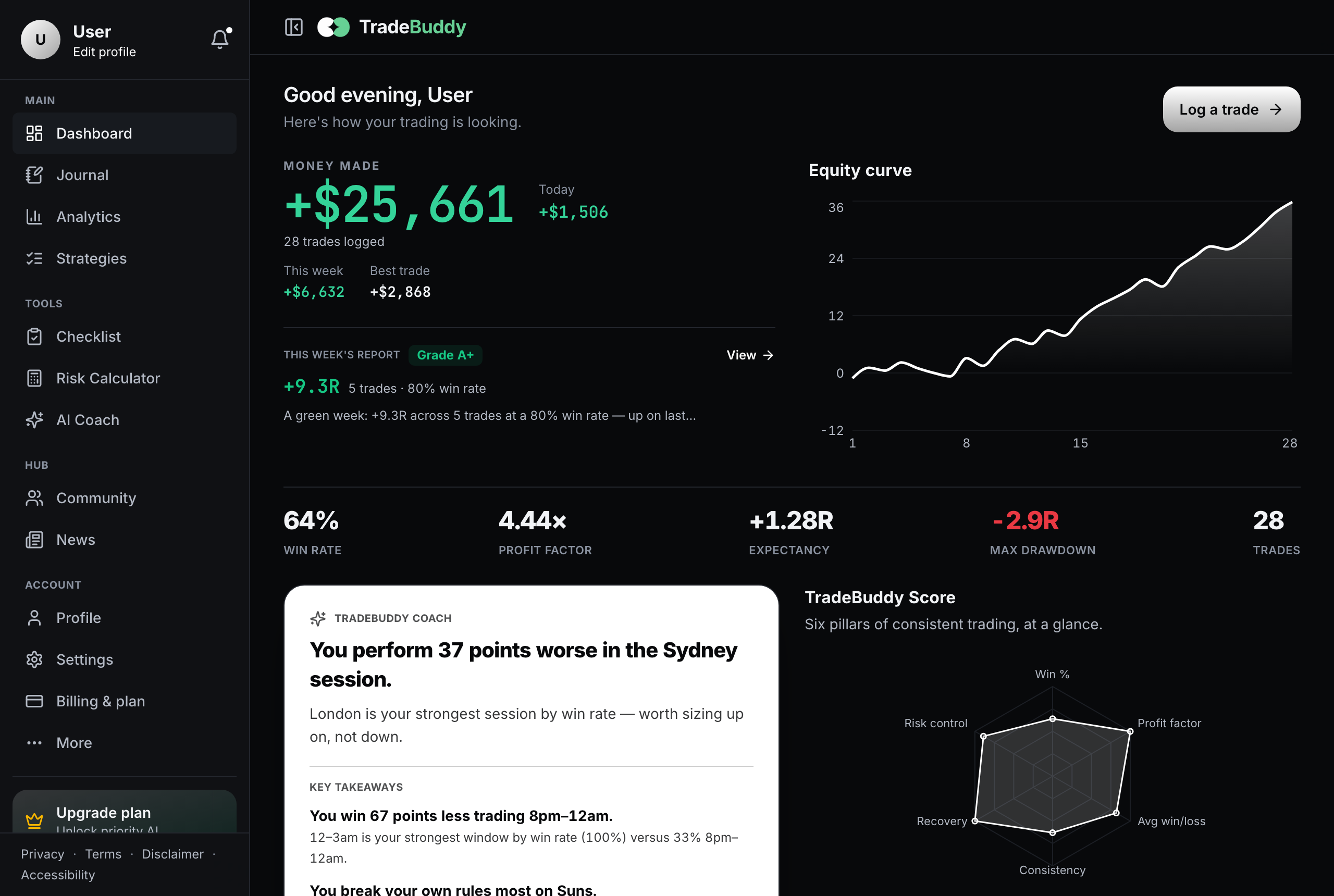
Task: Click the Risk Calculator icon
Action: [x=34, y=378]
